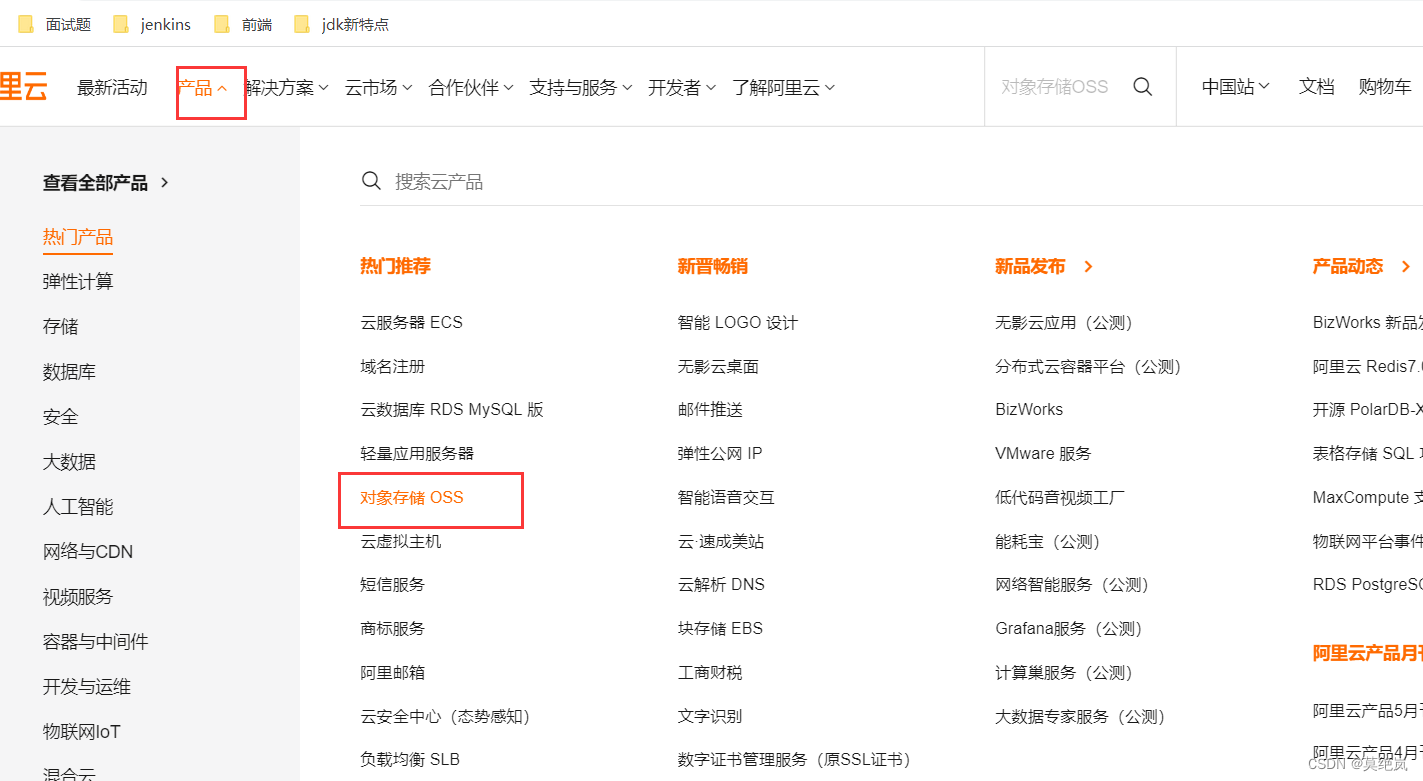Open the 文档 link in the header
The width and height of the screenshot is (1423, 781).
(x=1317, y=87)
